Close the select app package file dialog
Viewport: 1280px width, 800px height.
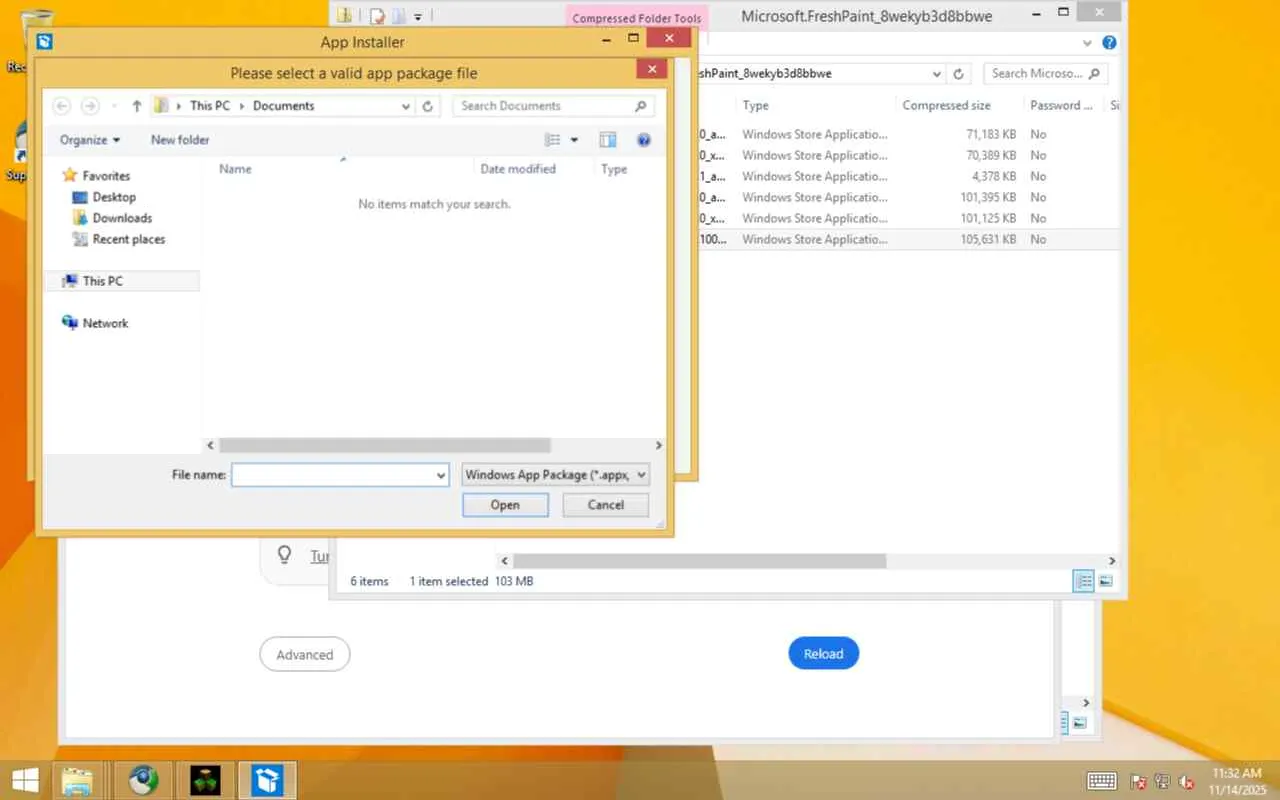[652, 69]
